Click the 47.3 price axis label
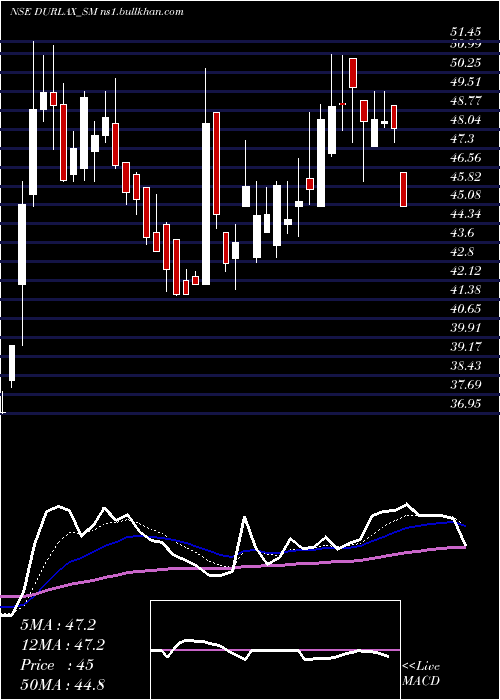This screenshot has width=500, height=700. (x=462, y=138)
